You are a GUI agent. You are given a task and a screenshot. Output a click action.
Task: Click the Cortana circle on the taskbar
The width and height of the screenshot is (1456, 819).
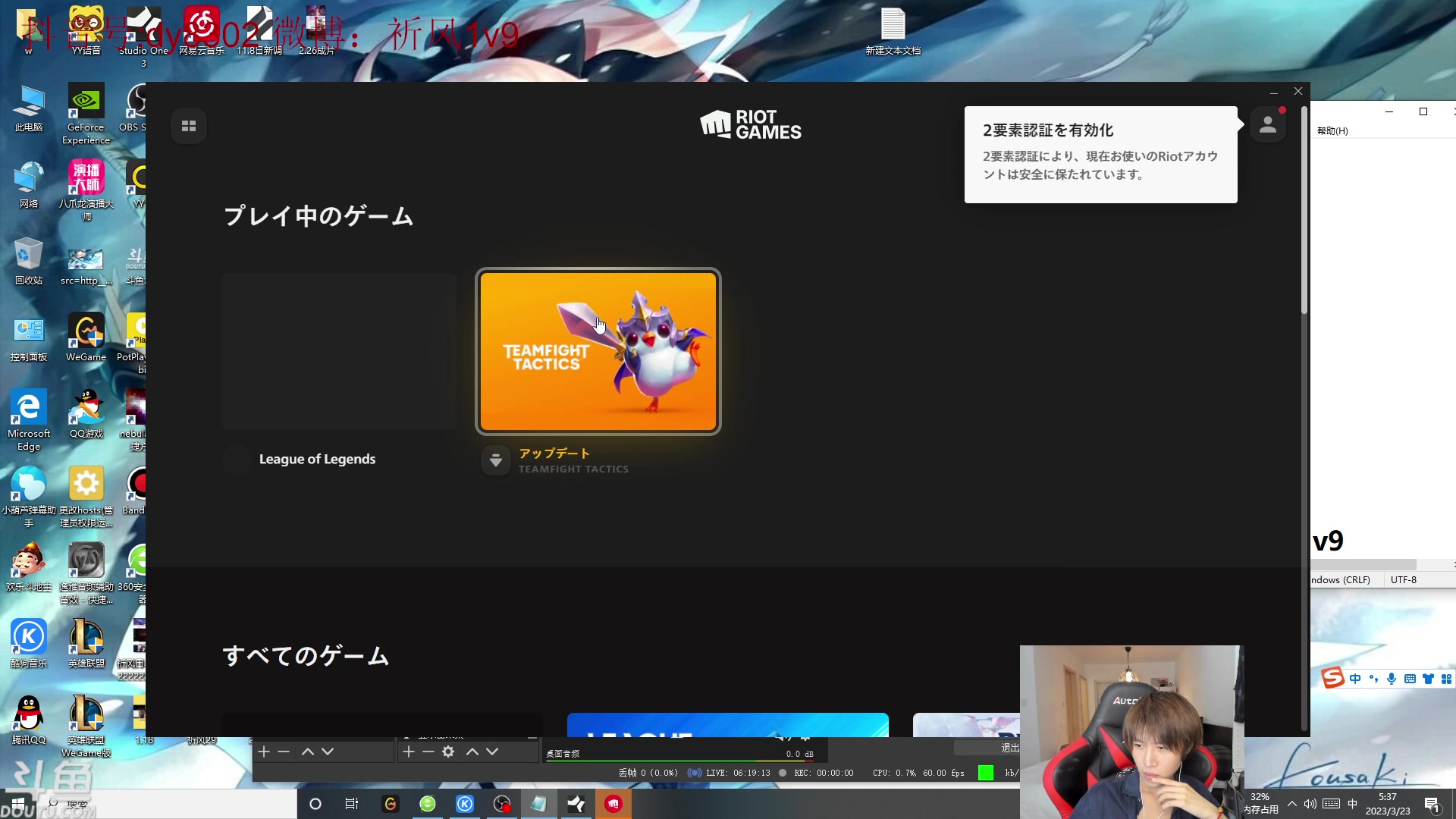click(x=315, y=804)
